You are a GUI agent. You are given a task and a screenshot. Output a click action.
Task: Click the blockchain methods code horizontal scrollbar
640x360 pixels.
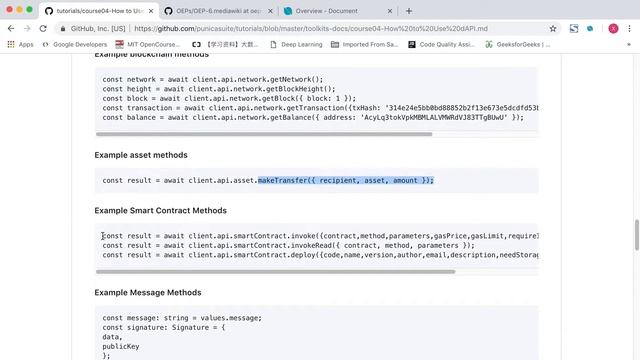tap(264, 134)
